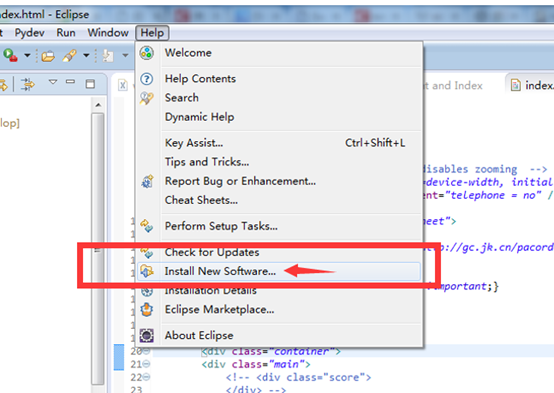The image size is (554, 393).
Task: Choose Report Bug or Enhancement...
Action: (x=279, y=181)
